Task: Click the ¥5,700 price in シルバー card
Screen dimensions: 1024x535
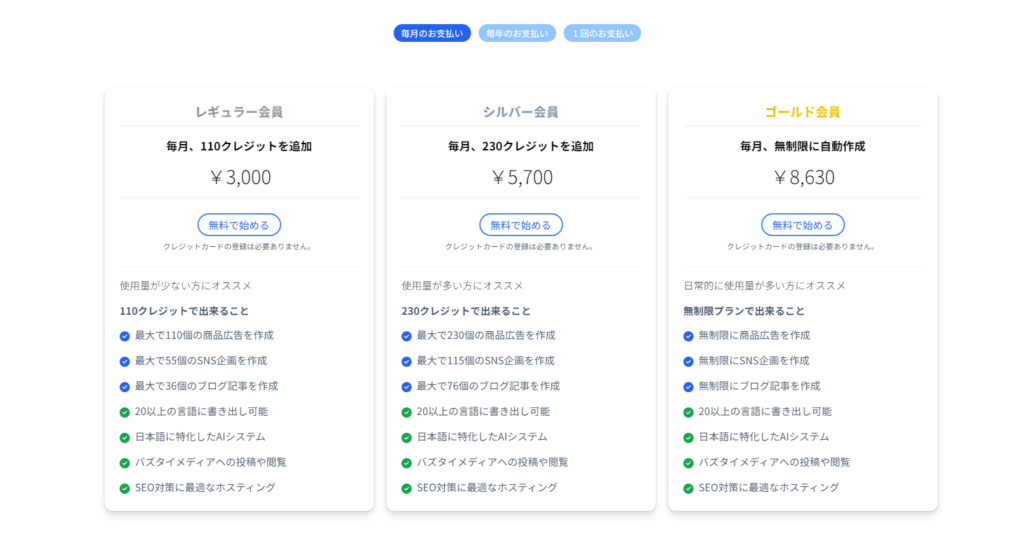Action: tap(521, 177)
